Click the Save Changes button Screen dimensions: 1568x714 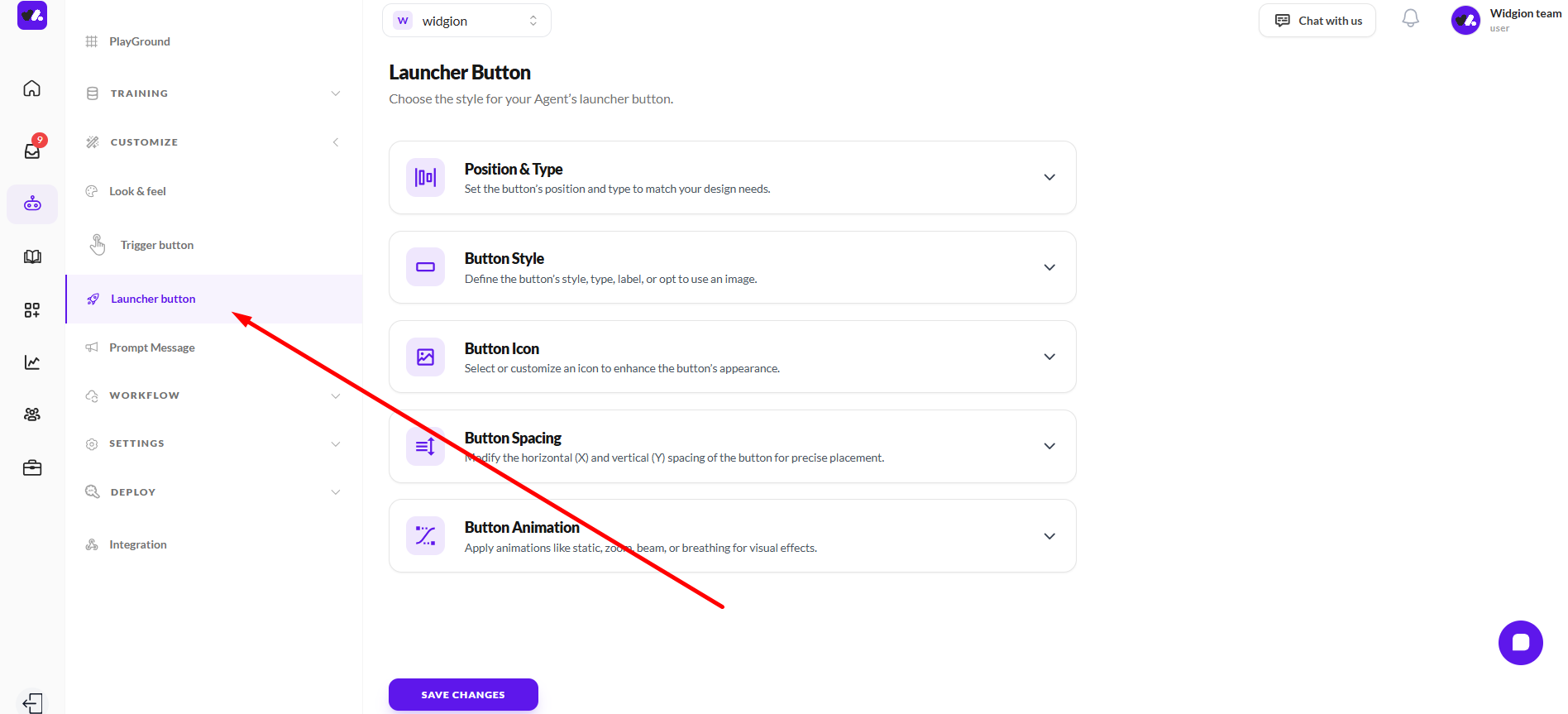point(463,694)
